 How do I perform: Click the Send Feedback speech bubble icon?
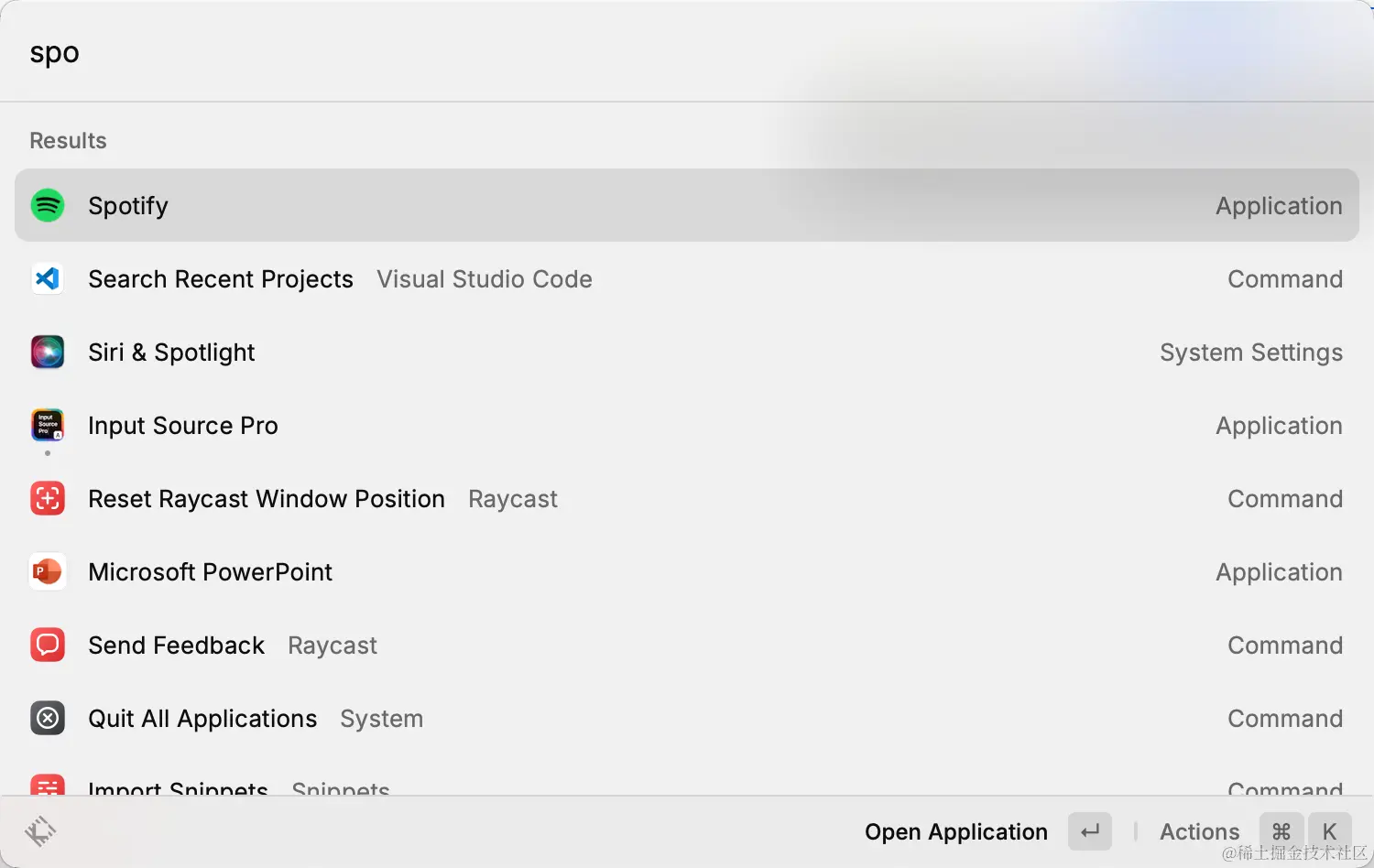click(x=48, y=645)
